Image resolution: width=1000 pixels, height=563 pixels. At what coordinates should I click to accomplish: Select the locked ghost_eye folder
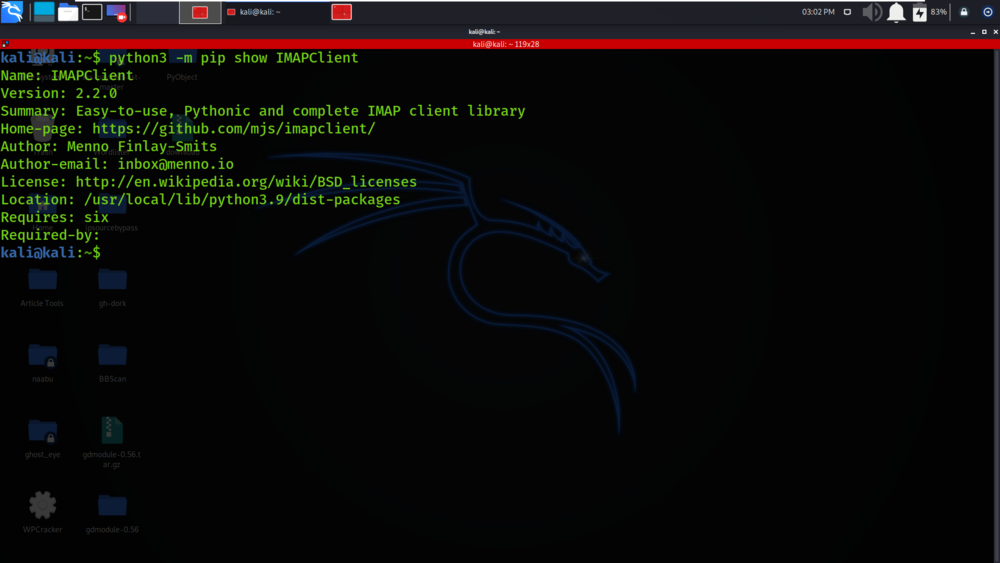point(43,438)
